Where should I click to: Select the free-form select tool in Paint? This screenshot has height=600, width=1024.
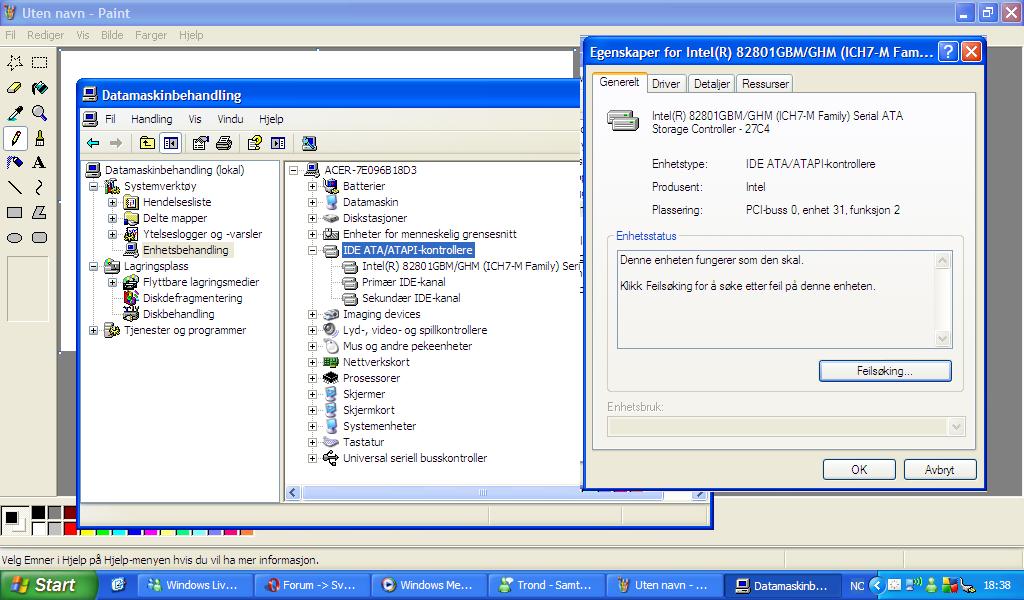click(x=15, y=63)
